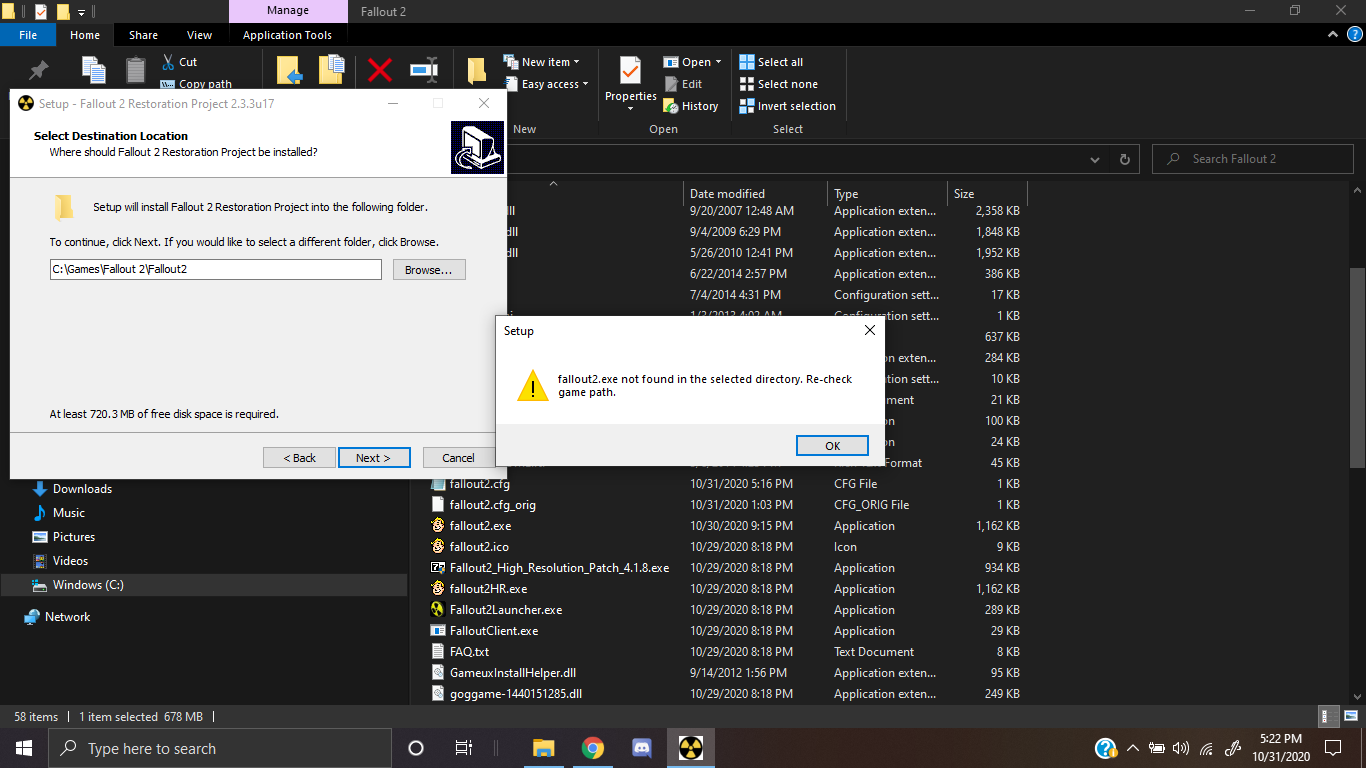
Task: Click the New folder quick access toolbar icon
Action: [x=62, y=12]
